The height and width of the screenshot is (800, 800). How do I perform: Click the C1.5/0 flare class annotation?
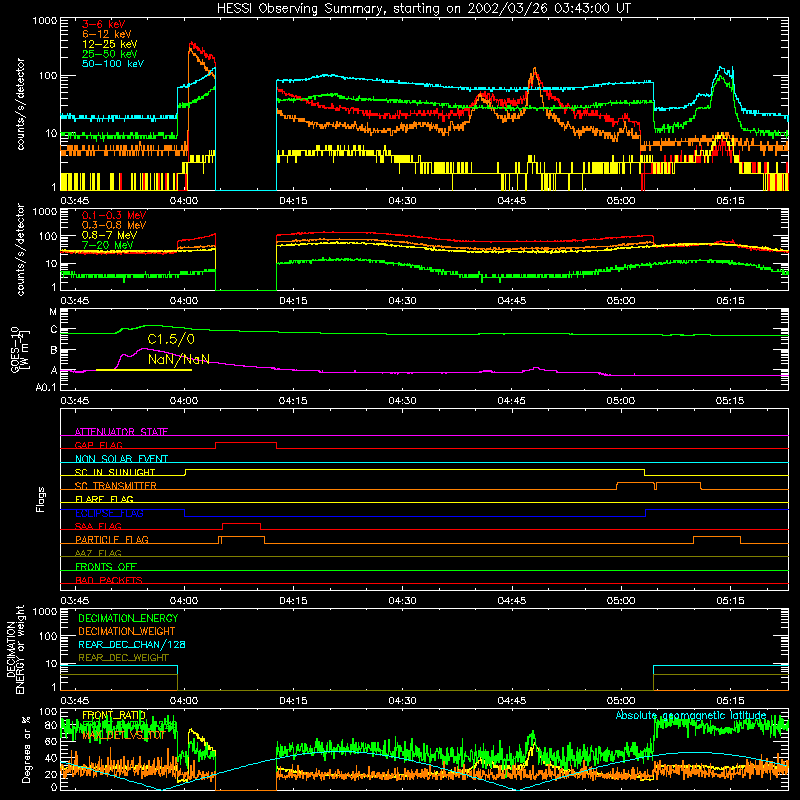[171, 339]
